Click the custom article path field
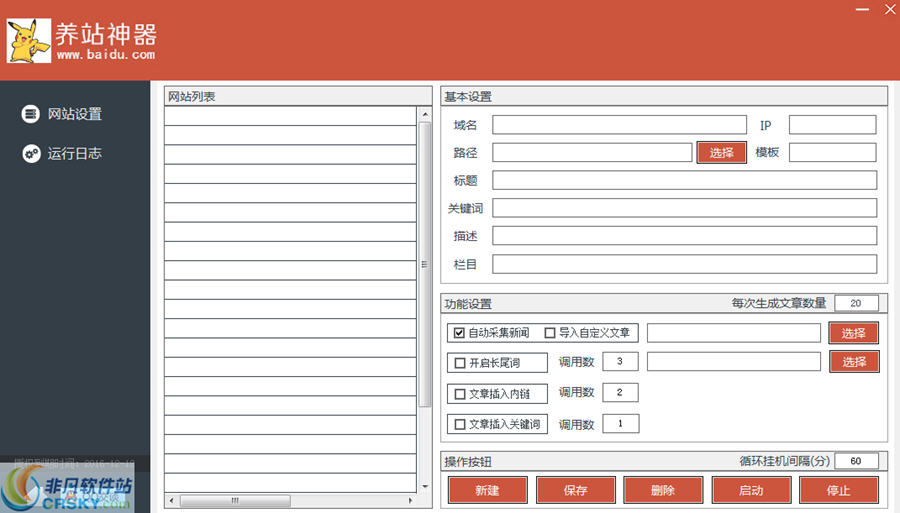 click(x=734, y=333)
